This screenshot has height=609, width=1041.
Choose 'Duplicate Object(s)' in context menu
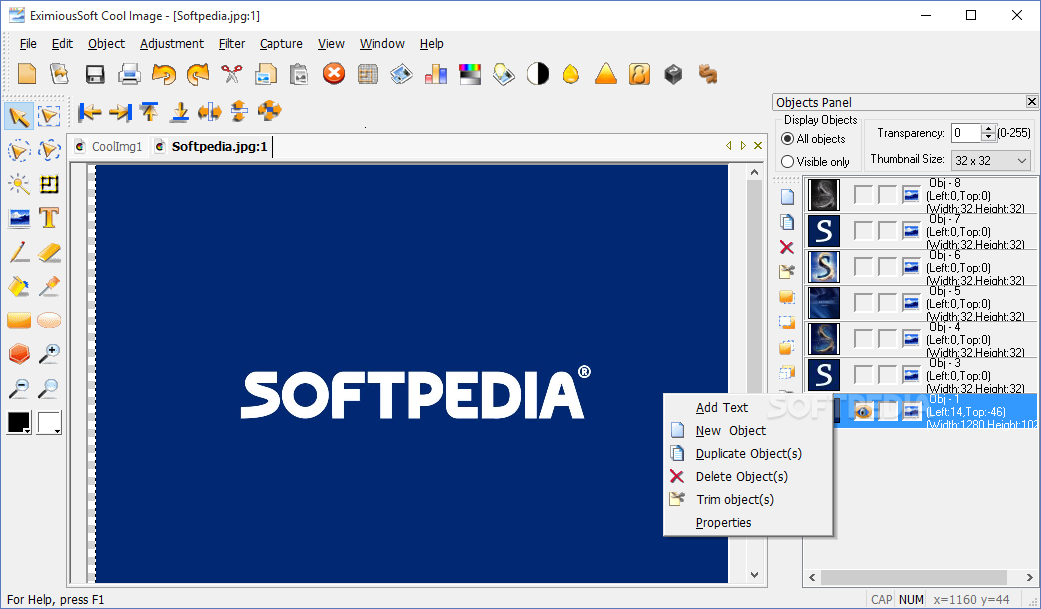748,454
